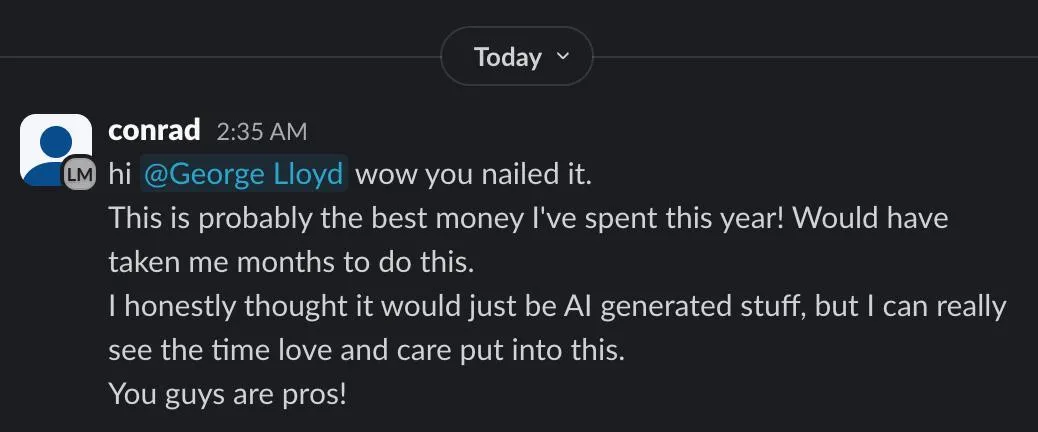Click line starting 'This is probably the best'

[x=527, y=218]
